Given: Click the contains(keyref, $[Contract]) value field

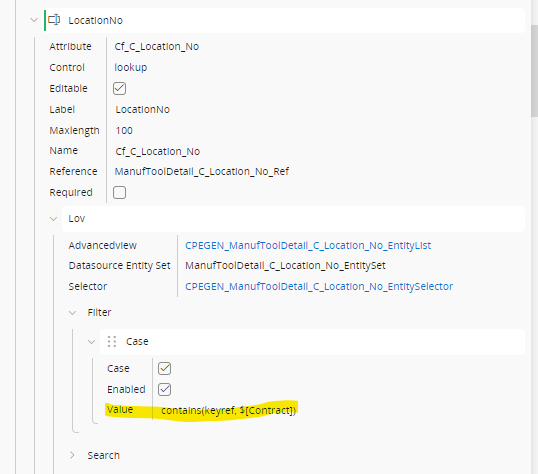Looking at the screenshot, I should point(229,410).
